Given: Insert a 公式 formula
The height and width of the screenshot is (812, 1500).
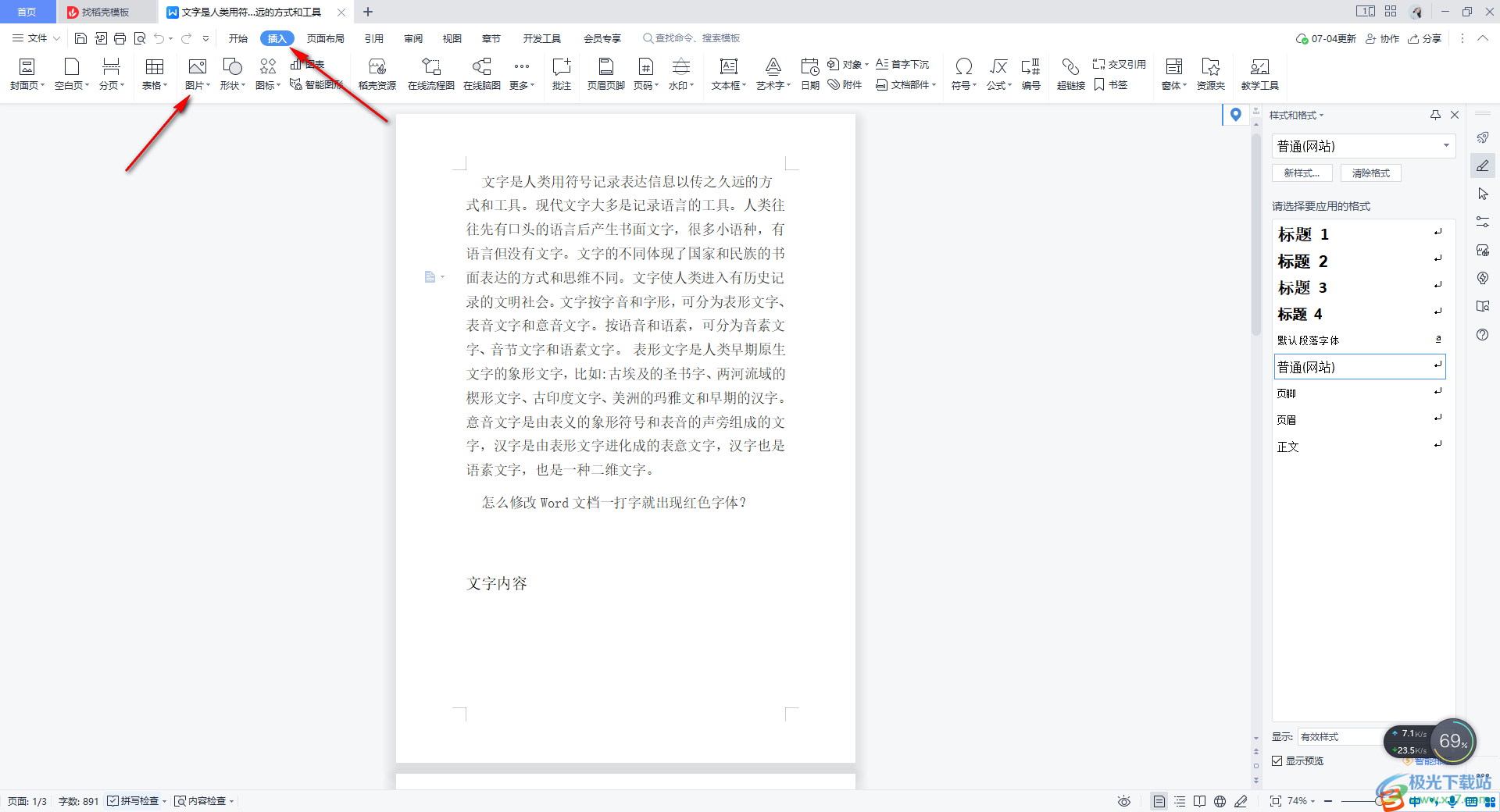Looking at the screenshot, I should point(999,75).
